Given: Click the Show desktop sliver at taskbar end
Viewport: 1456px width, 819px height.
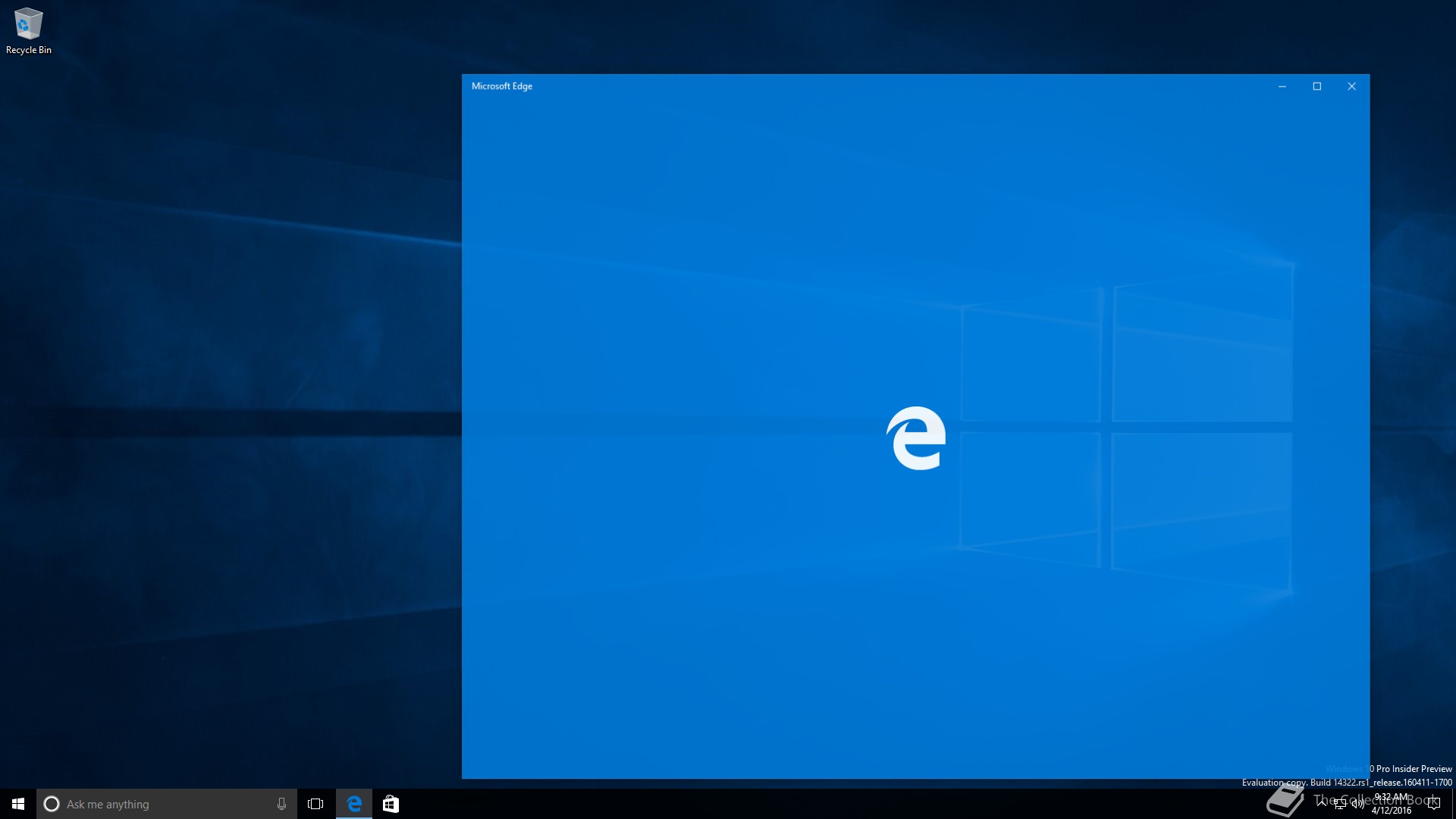Looking at the screenshot, I should [1453, 804].
